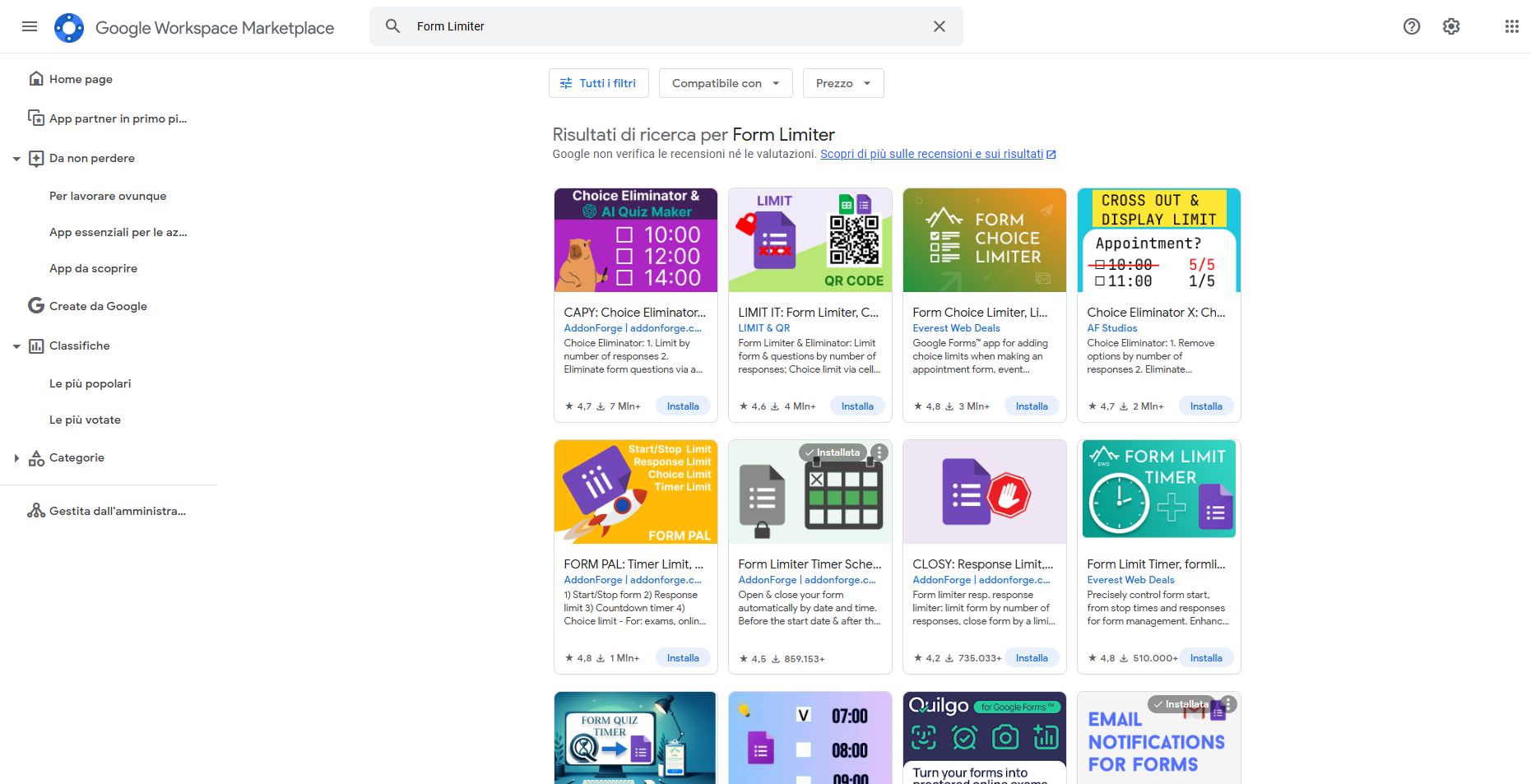Open the Compatibile con dropdown
Viewport: 1531px width, 784px height.
725,83
